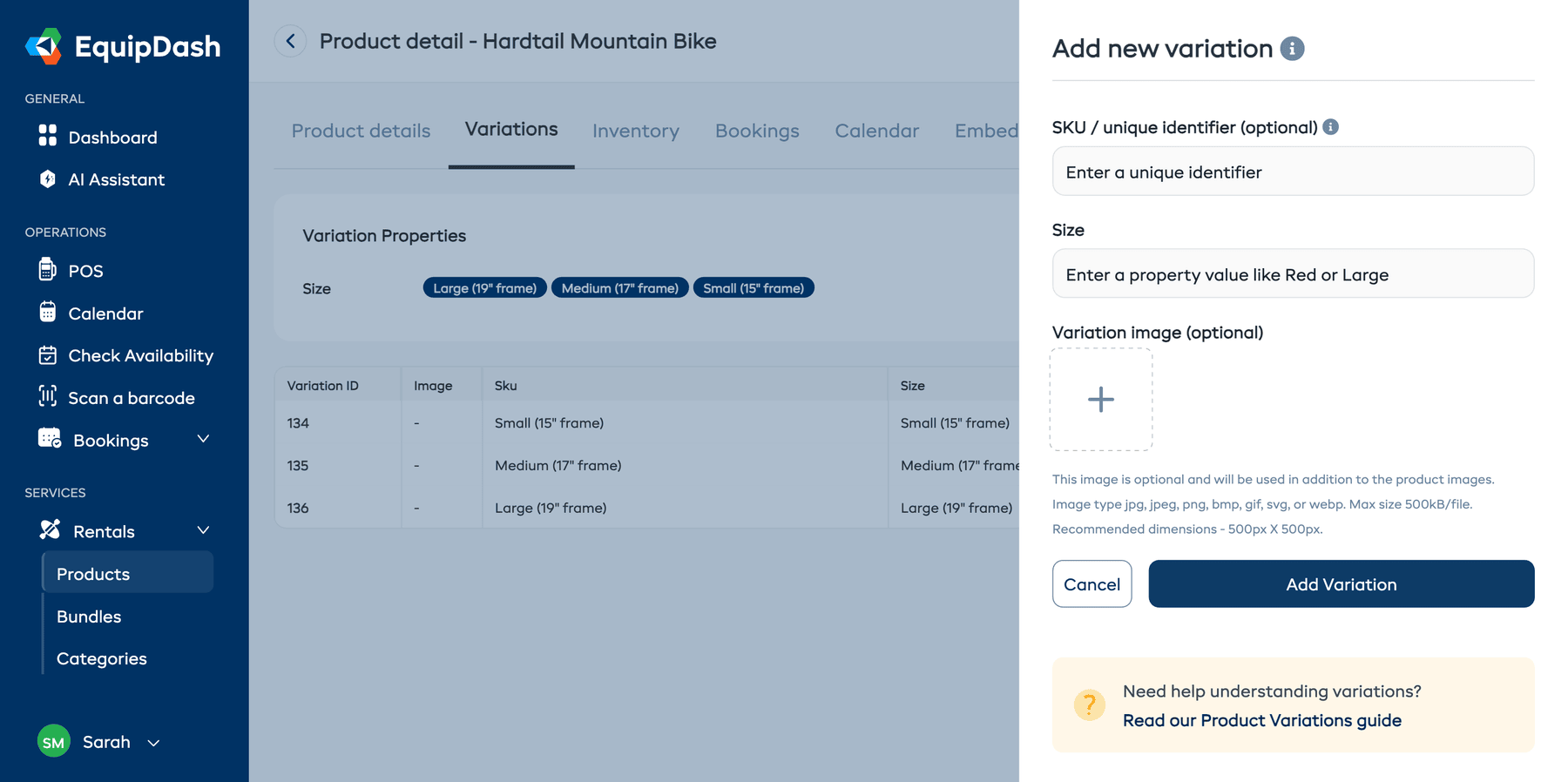Viewport: 1568px width, 782px height.
Task: Open the Embed tab
Action: click(986, 131)
